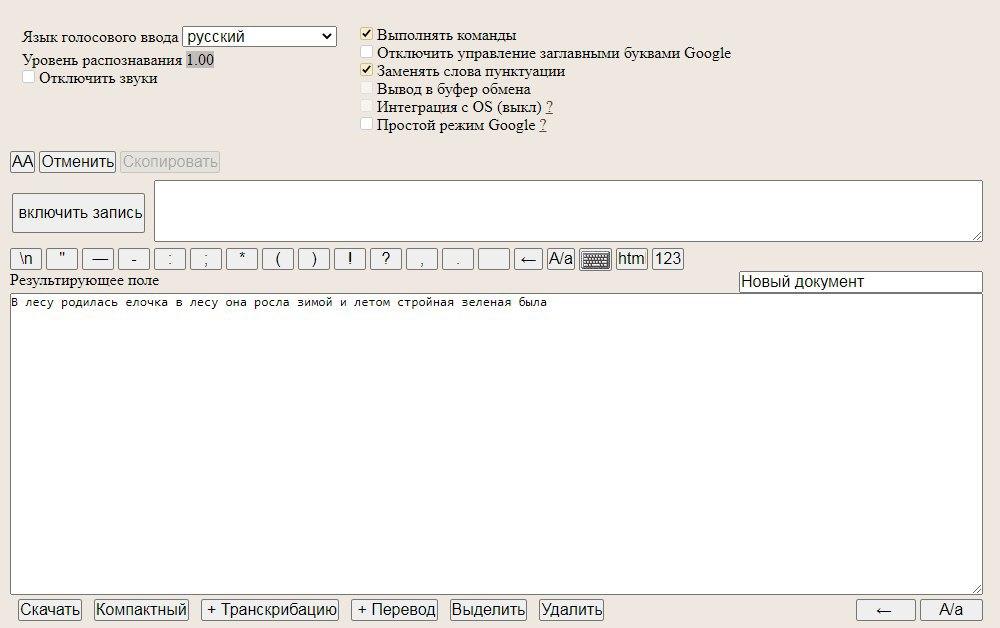1000x628 pixels.
Task: Insert a quotation mark from punctuation toolbar
Action: 62,259
